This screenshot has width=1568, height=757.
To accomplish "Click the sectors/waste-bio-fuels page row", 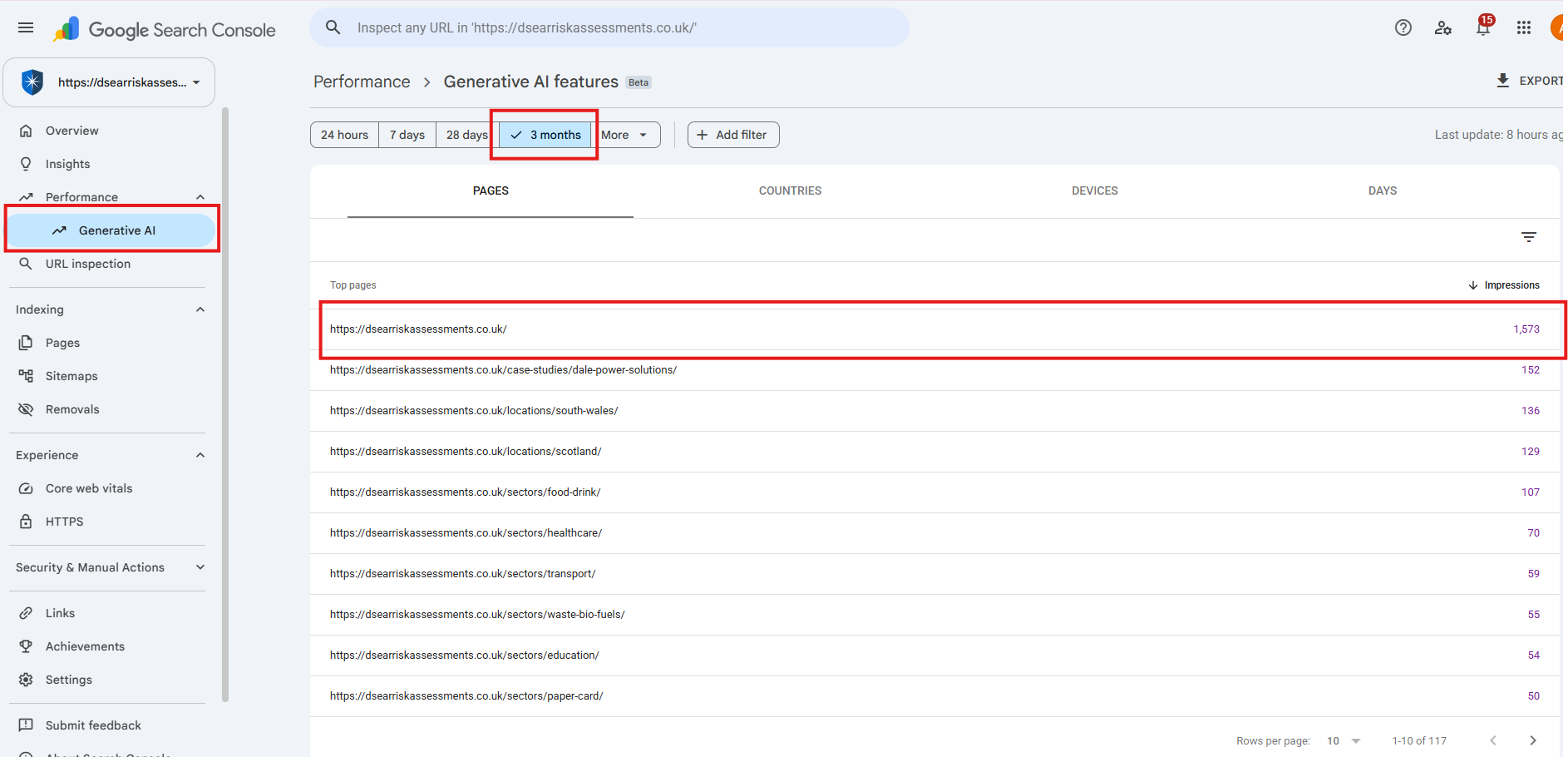I will tap(934, 615).
